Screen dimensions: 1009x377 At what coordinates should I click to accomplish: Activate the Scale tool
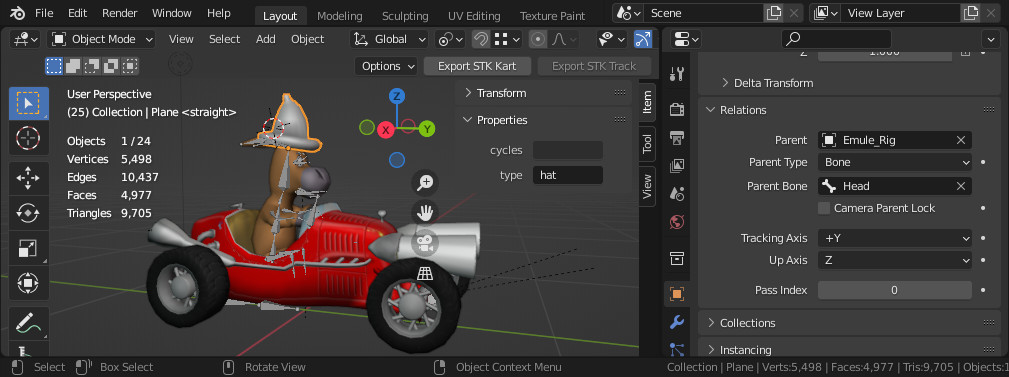point(28,248)
